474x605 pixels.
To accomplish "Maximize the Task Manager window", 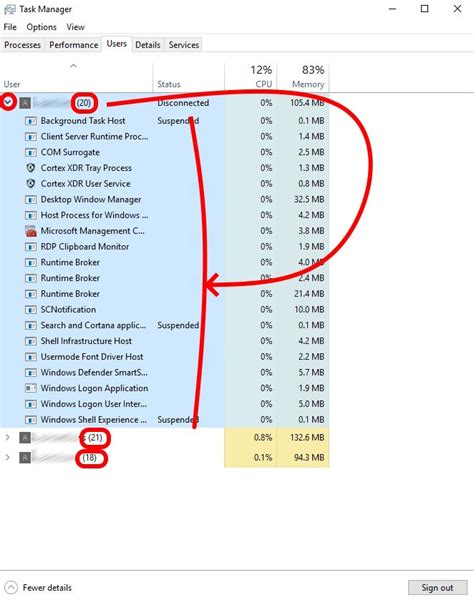I will point(425,9).
